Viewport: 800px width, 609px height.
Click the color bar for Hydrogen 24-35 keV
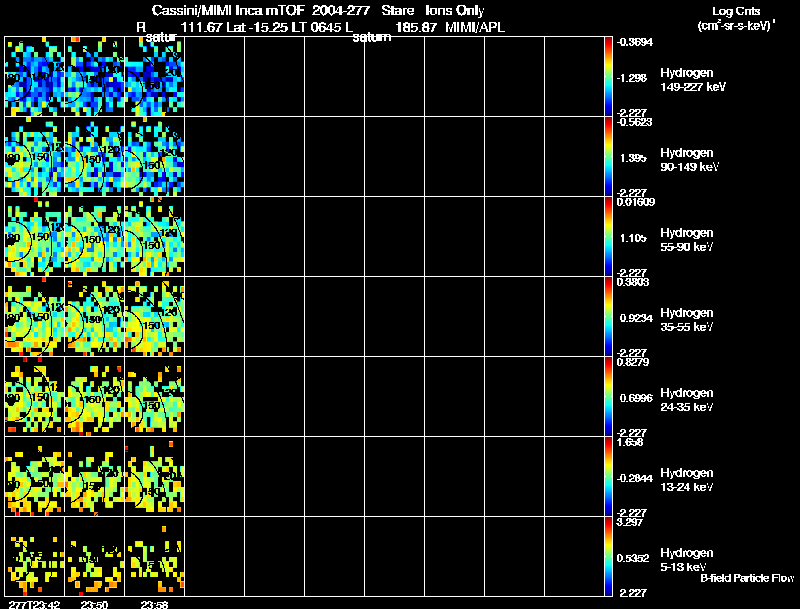click(608, 397)
